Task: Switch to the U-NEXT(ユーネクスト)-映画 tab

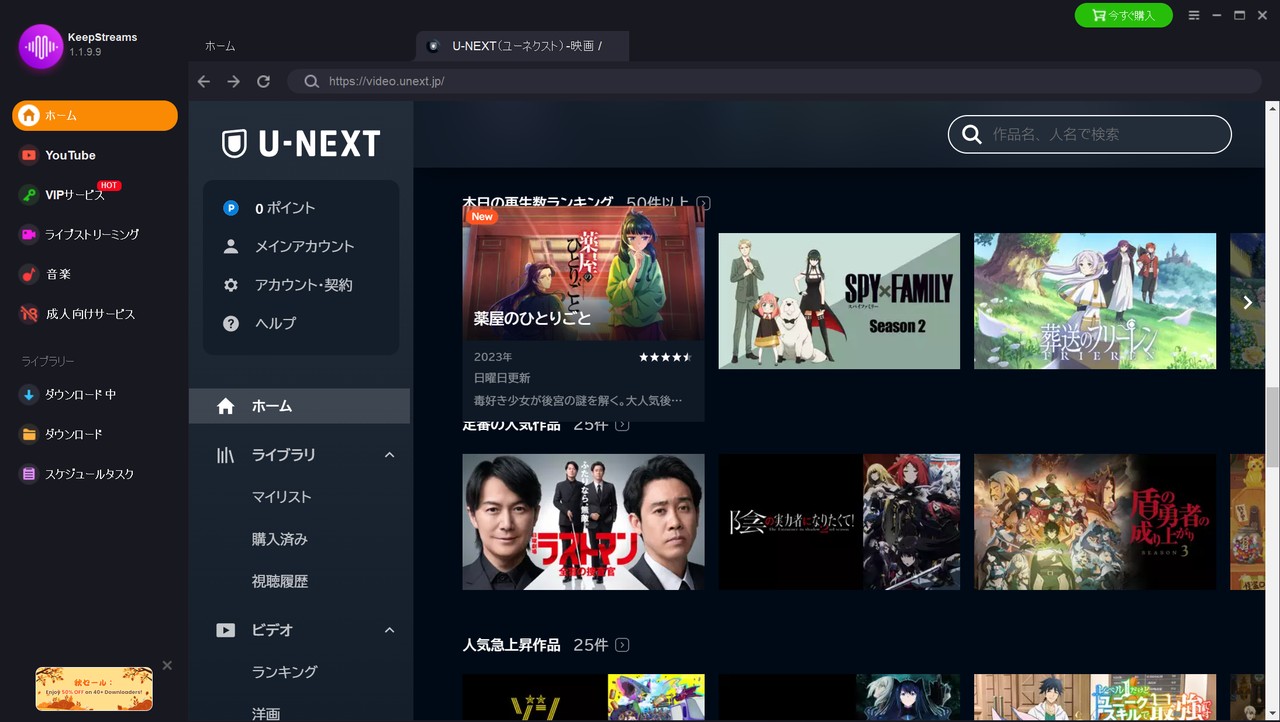Action: pyautogui.click(x=520, y=45)
